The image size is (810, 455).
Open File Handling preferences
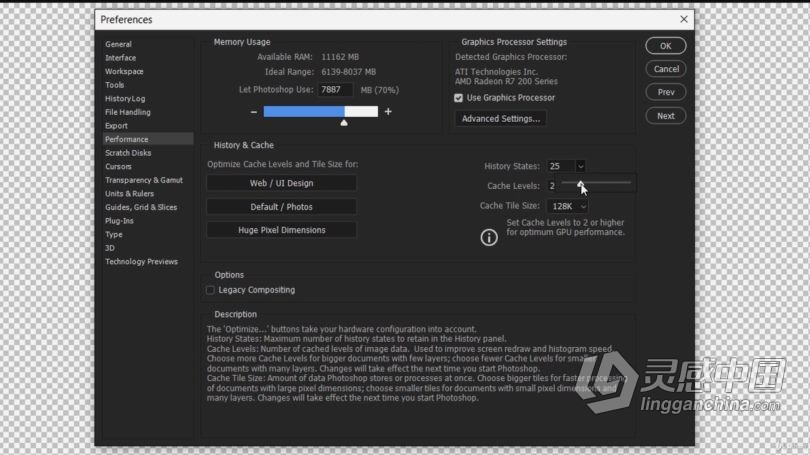point(128,112)
